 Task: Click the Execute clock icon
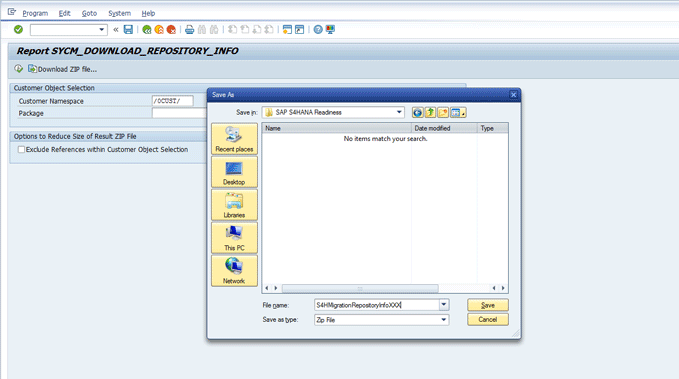pos(18,68)
